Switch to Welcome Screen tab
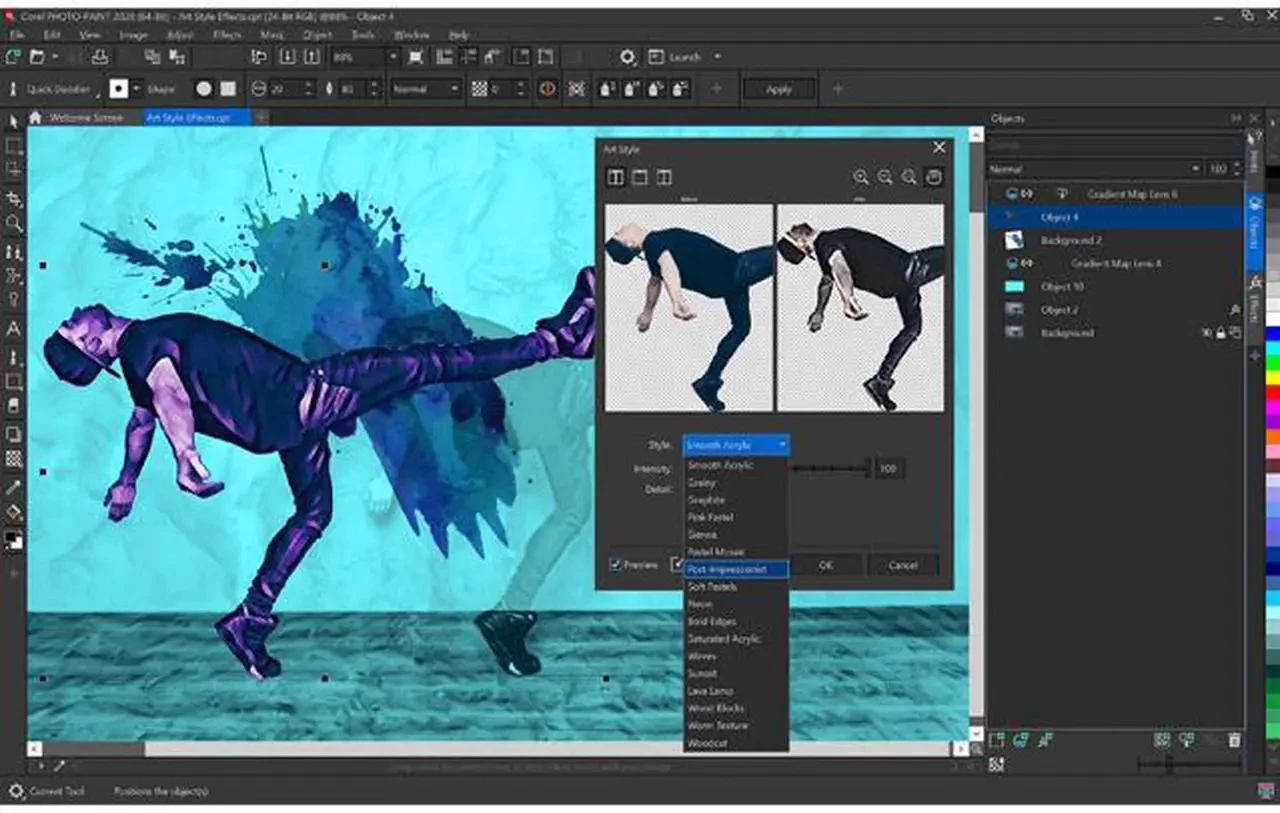 (87, 118)
